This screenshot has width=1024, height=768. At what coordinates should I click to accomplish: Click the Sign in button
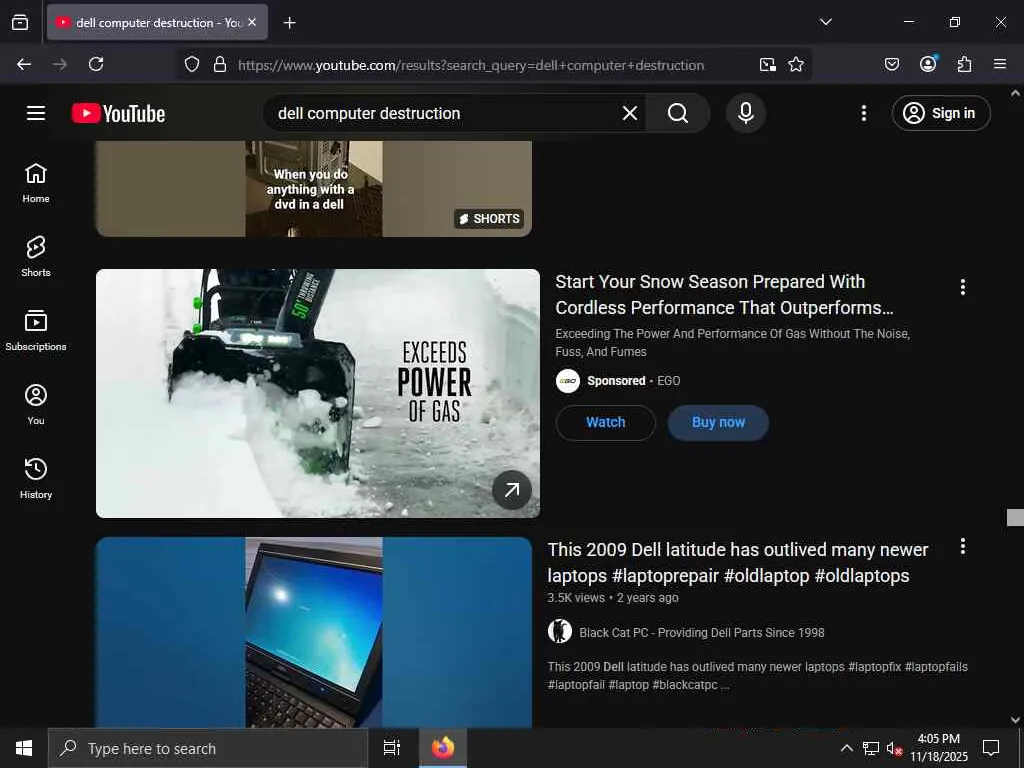click(941, 113)
